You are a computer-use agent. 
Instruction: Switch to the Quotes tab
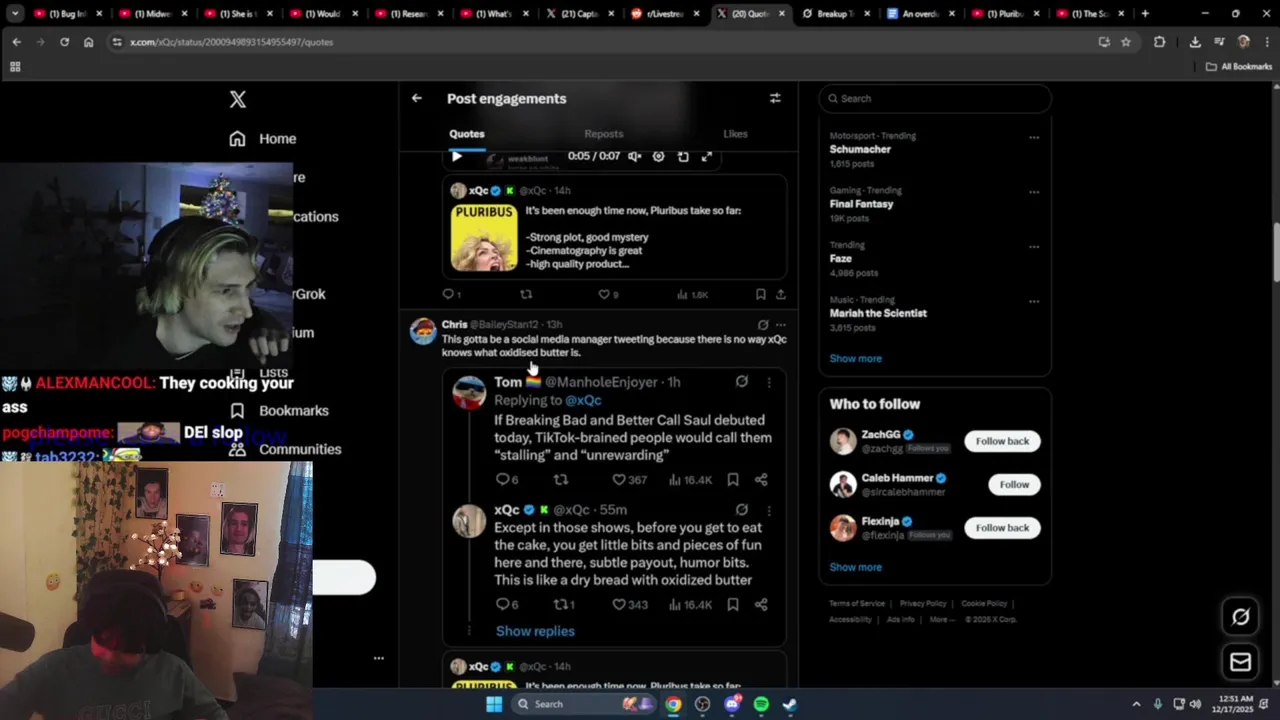467,134
